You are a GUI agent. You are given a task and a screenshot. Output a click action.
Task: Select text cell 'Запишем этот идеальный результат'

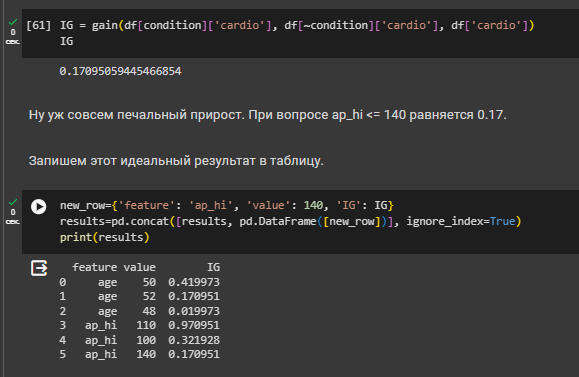point(176,161)
